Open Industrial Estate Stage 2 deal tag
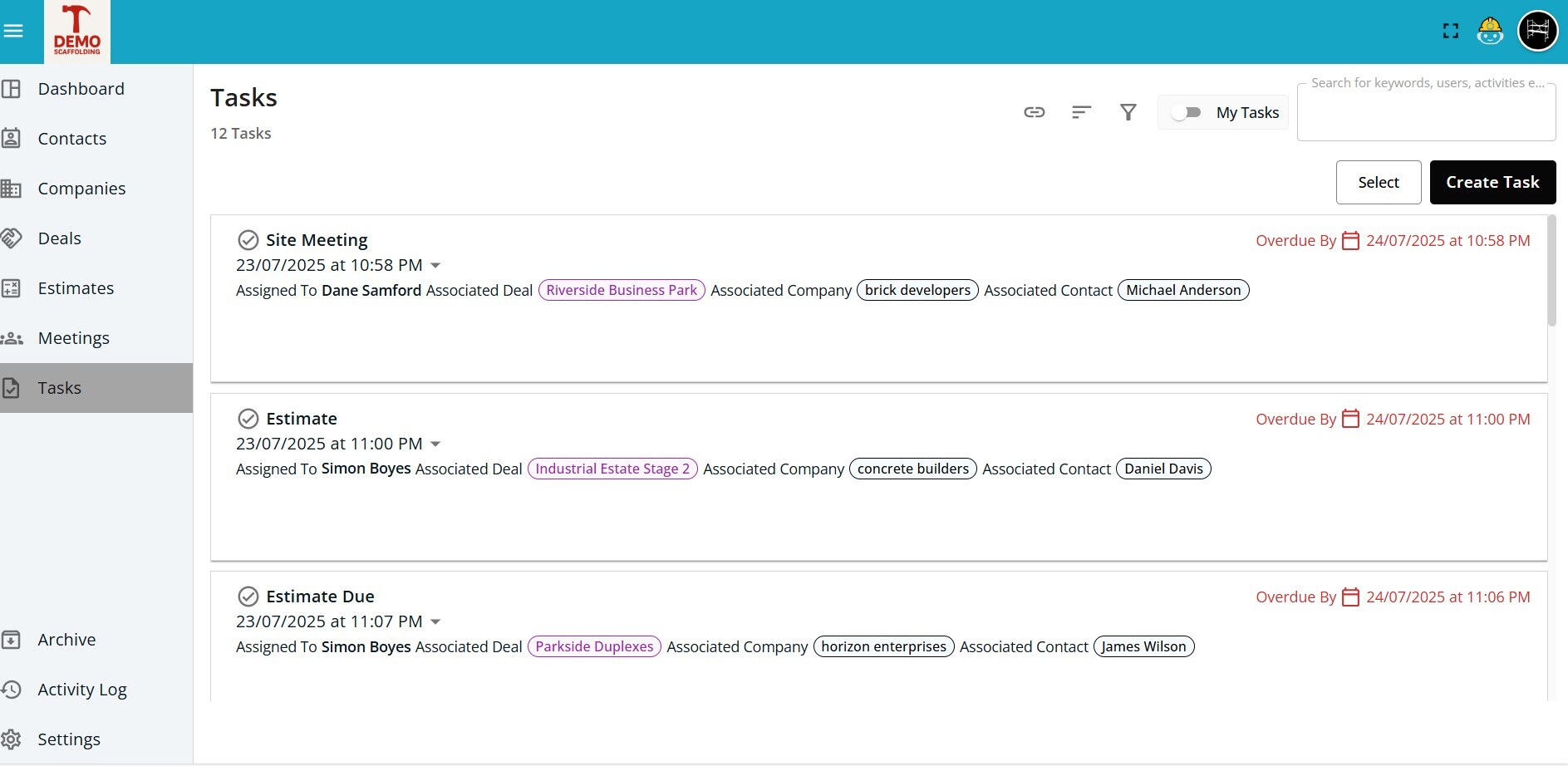 [x=612, y=469]
